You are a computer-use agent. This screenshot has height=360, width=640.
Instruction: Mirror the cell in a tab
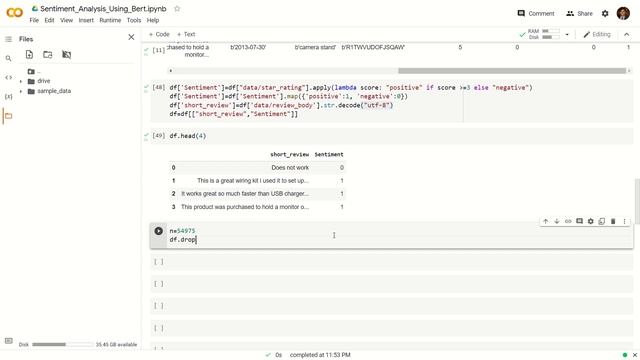[x=602, y=221]
